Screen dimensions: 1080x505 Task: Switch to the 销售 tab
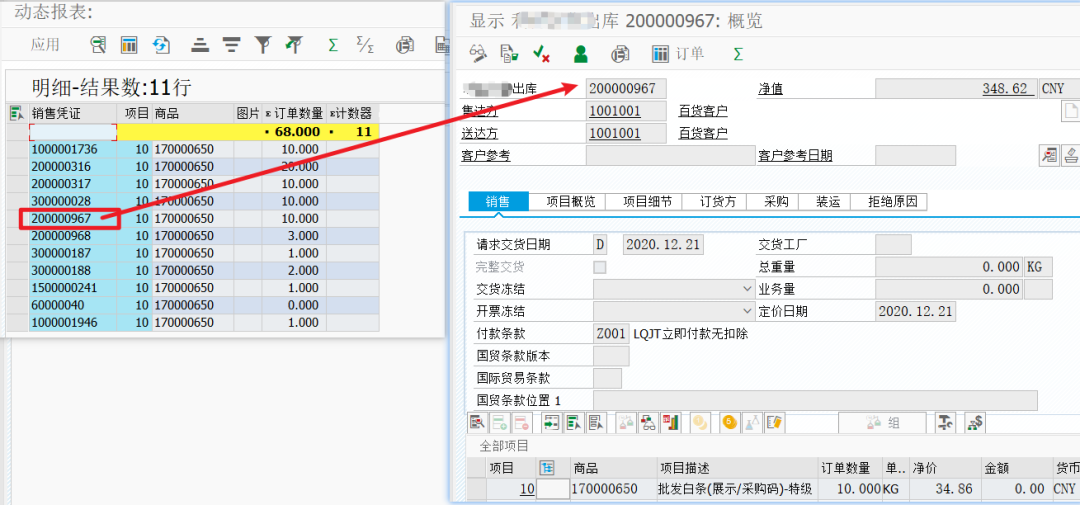click(498, 201)
